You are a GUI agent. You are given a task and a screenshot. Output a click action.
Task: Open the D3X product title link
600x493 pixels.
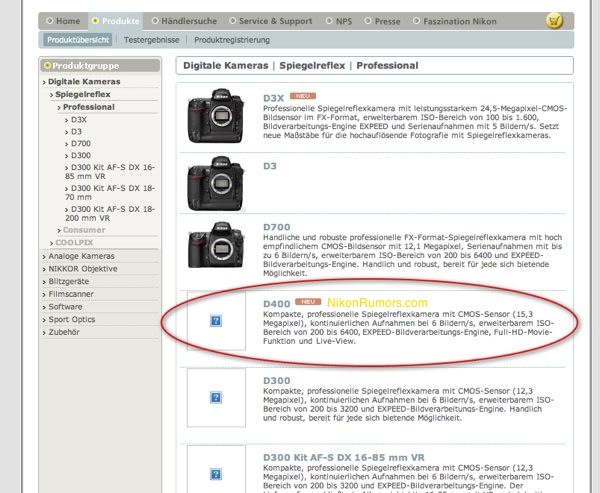[273, 98]
